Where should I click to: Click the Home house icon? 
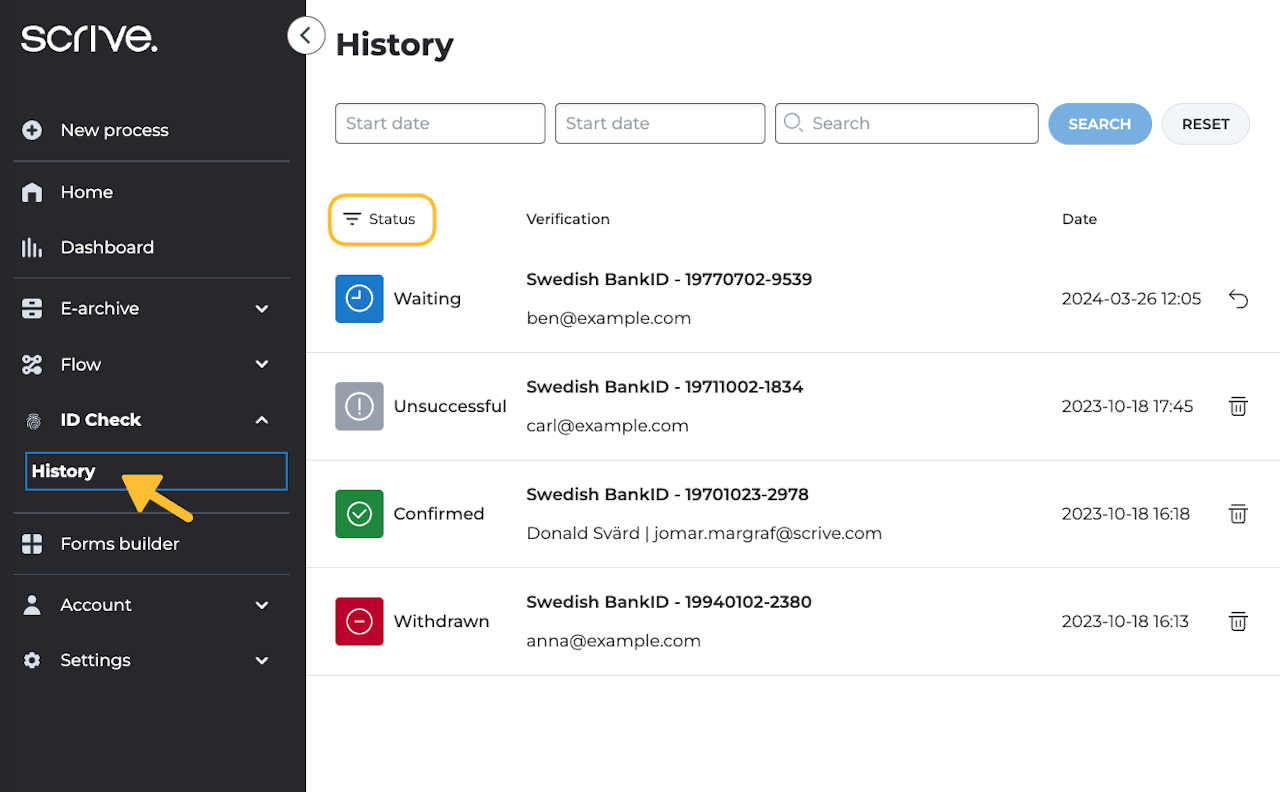[x=32, y=192]
